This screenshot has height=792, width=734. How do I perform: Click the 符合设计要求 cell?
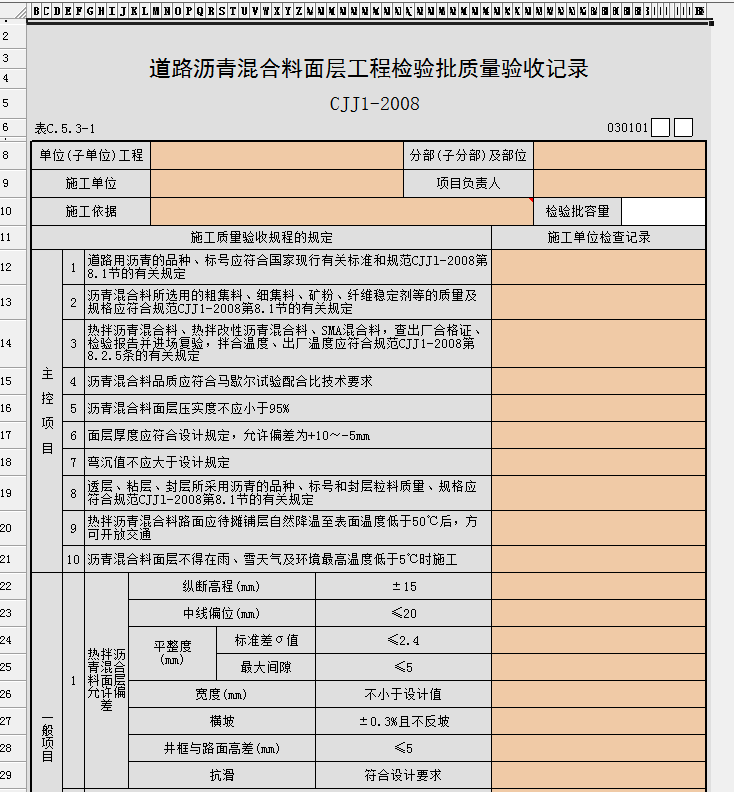pos(404,775)
